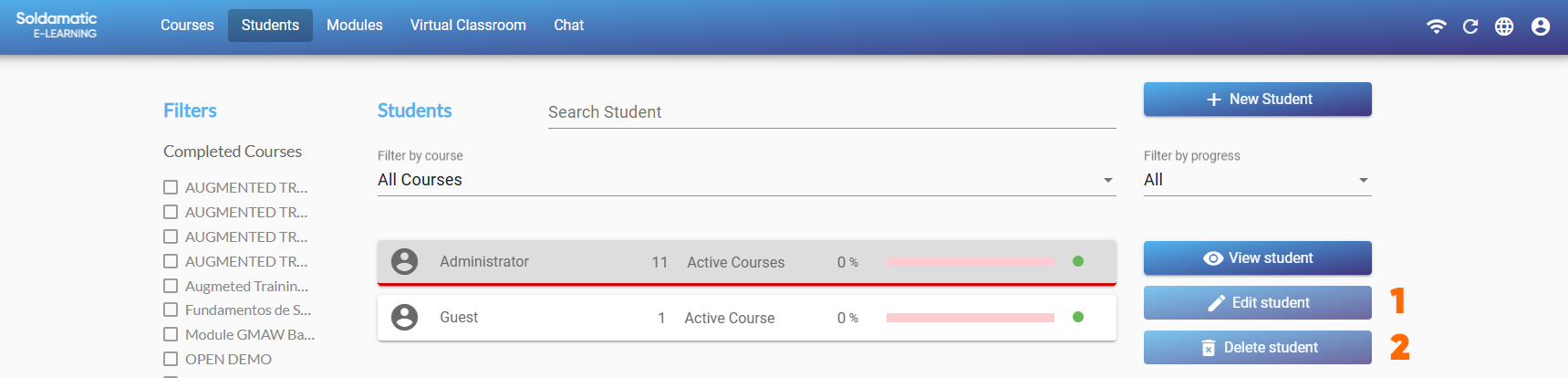Open the language globe icon
Image resolution: width=1568 pixels, height=378 pixels.
click(x=1504, y=26)
